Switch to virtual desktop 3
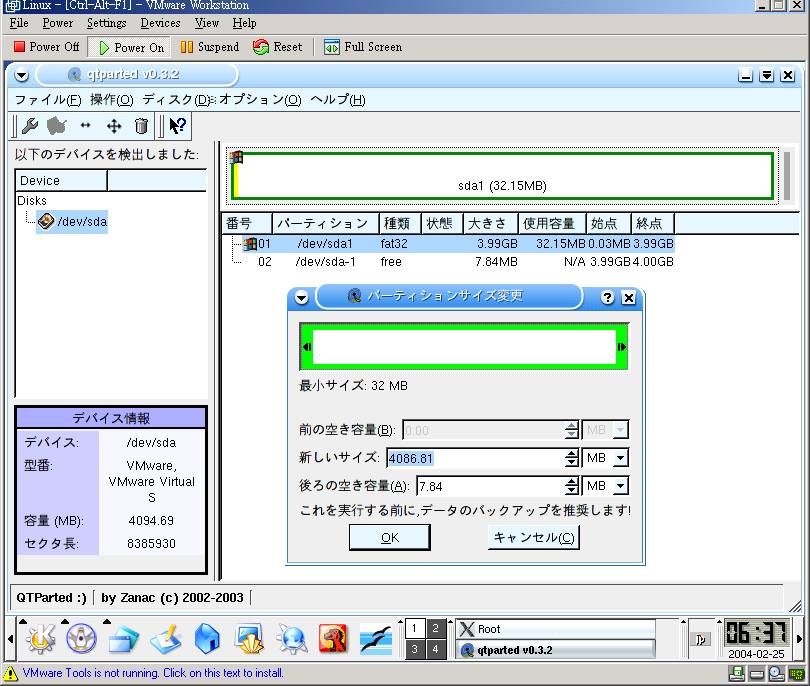The image size is (810, 686). (414, 649)
